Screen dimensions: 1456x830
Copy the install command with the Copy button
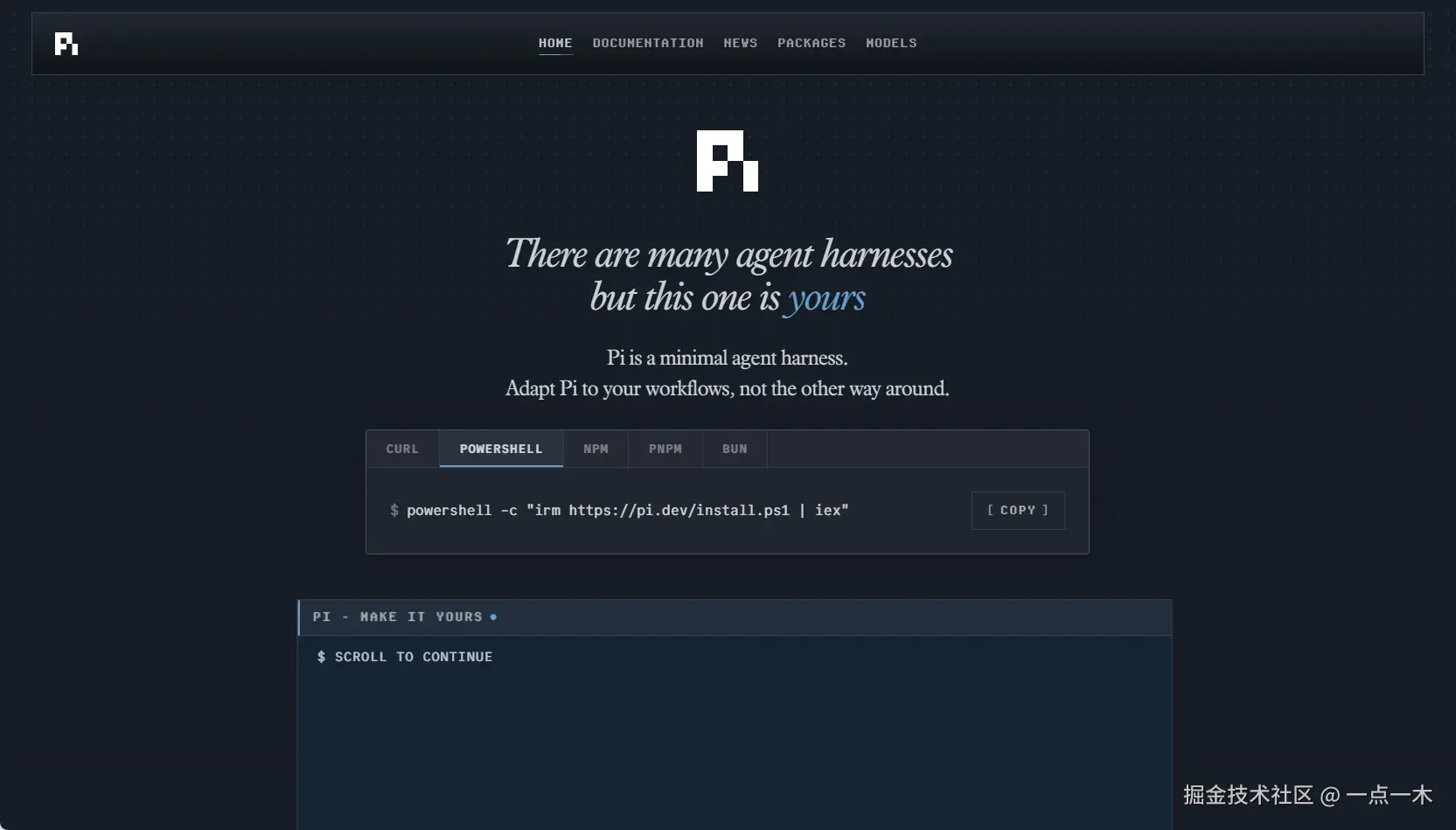[1018, 510]
